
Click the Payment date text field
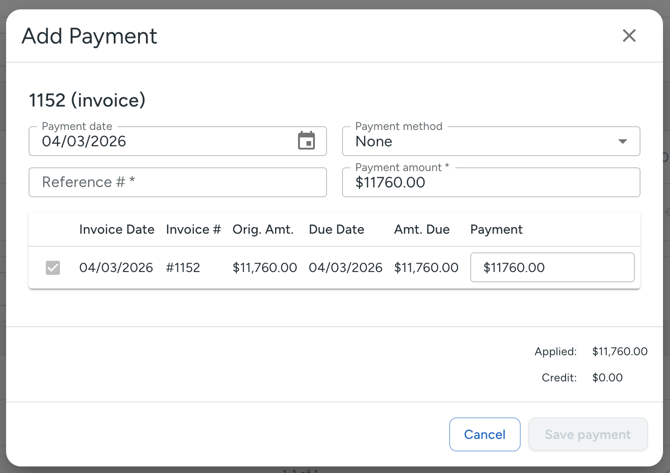point(160,142)
